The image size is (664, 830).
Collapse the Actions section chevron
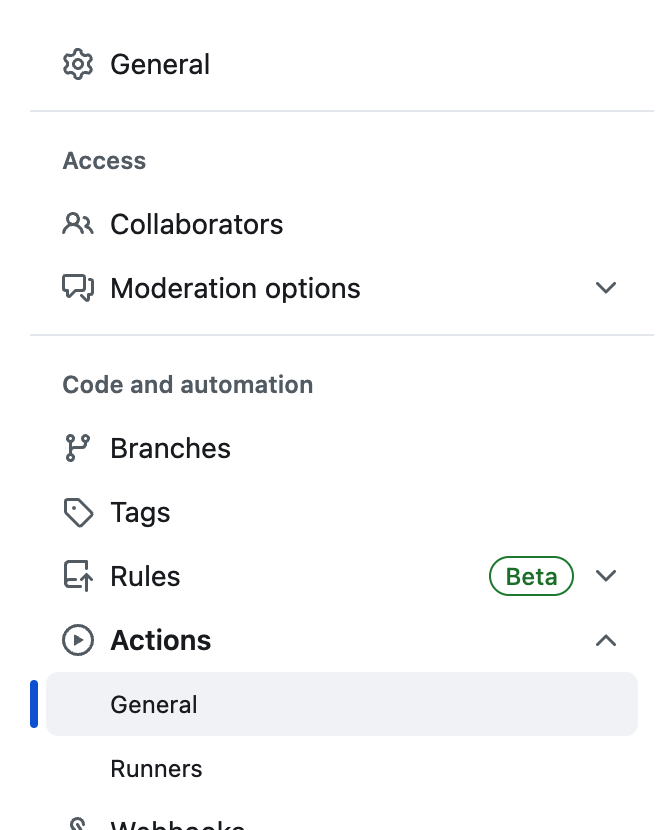pos(605,640)
